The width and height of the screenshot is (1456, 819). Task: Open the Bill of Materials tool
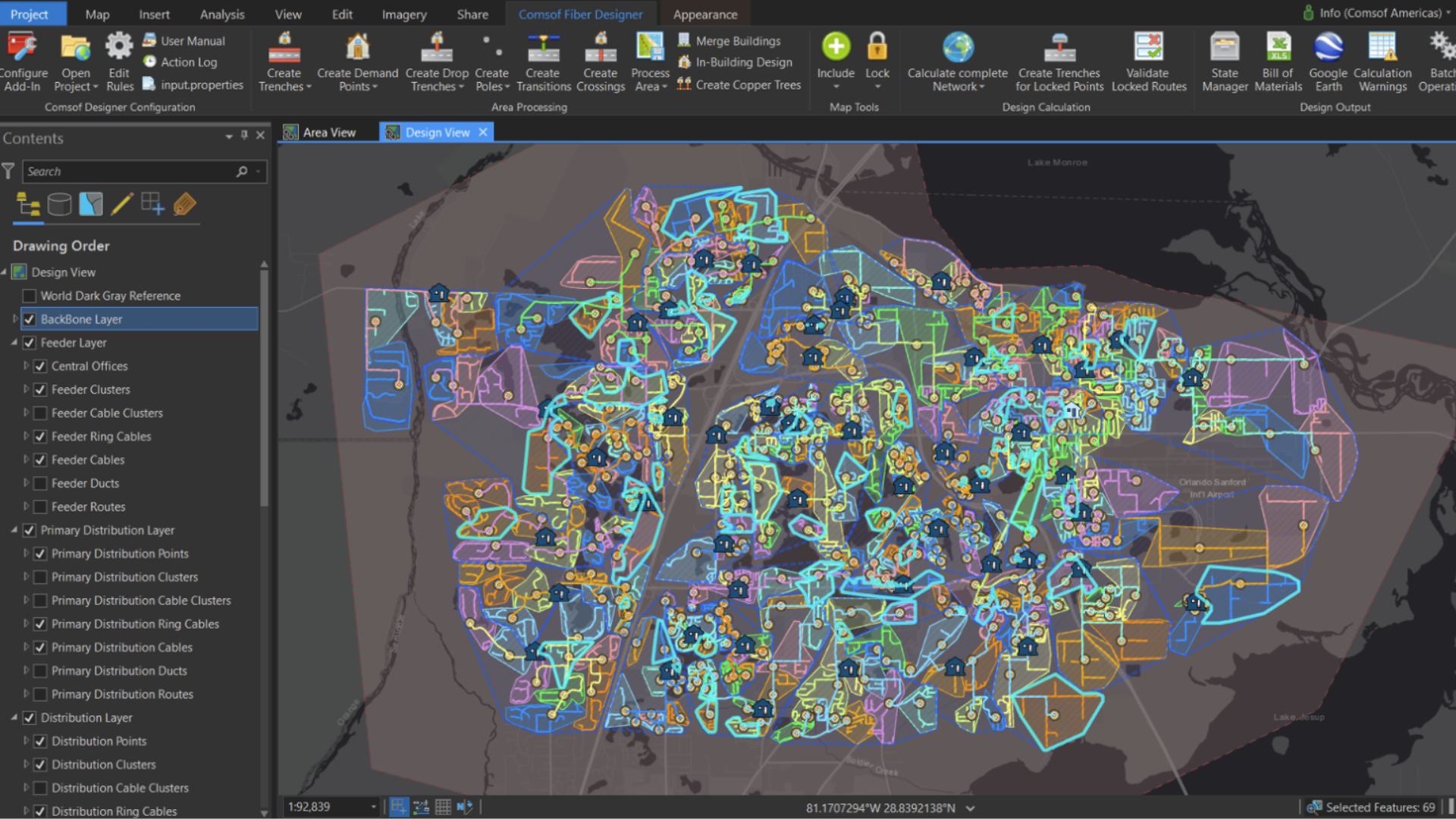[x=1277, y=62]
